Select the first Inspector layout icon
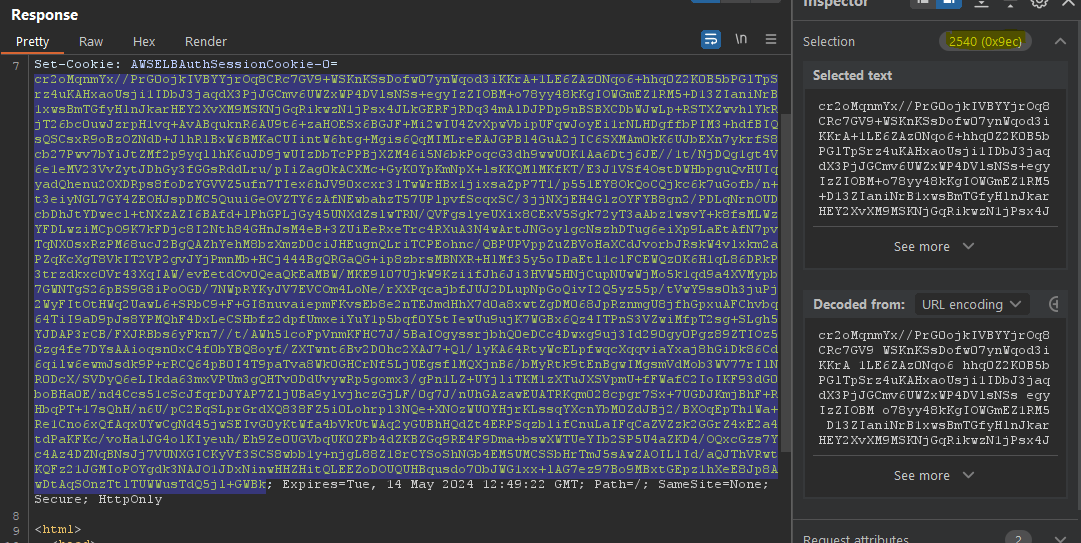This screenshot has height=543, width=1081. click(x=923, y=3)
